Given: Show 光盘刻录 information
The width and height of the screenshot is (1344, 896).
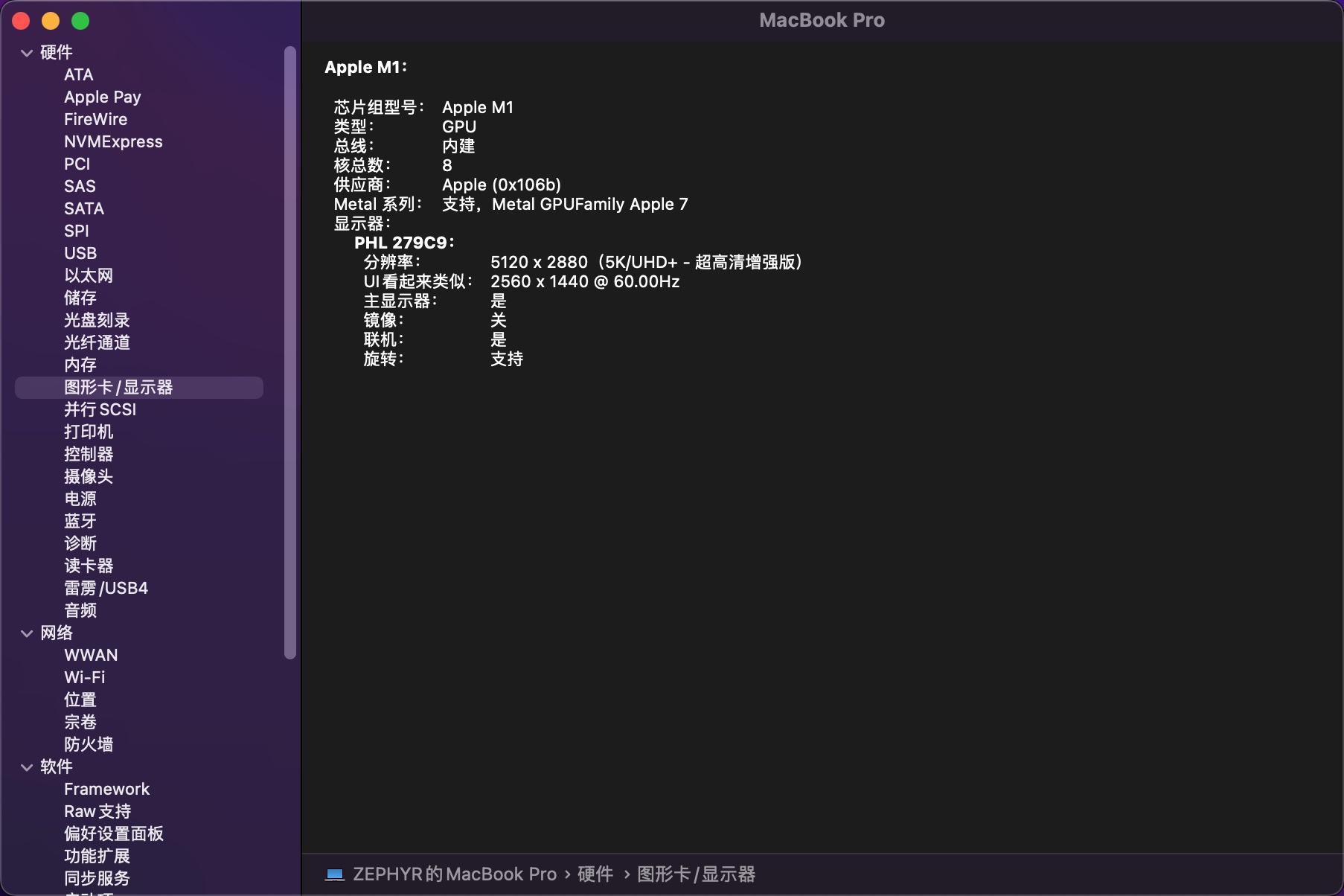Looking at the screenshot, I should 97,321.
